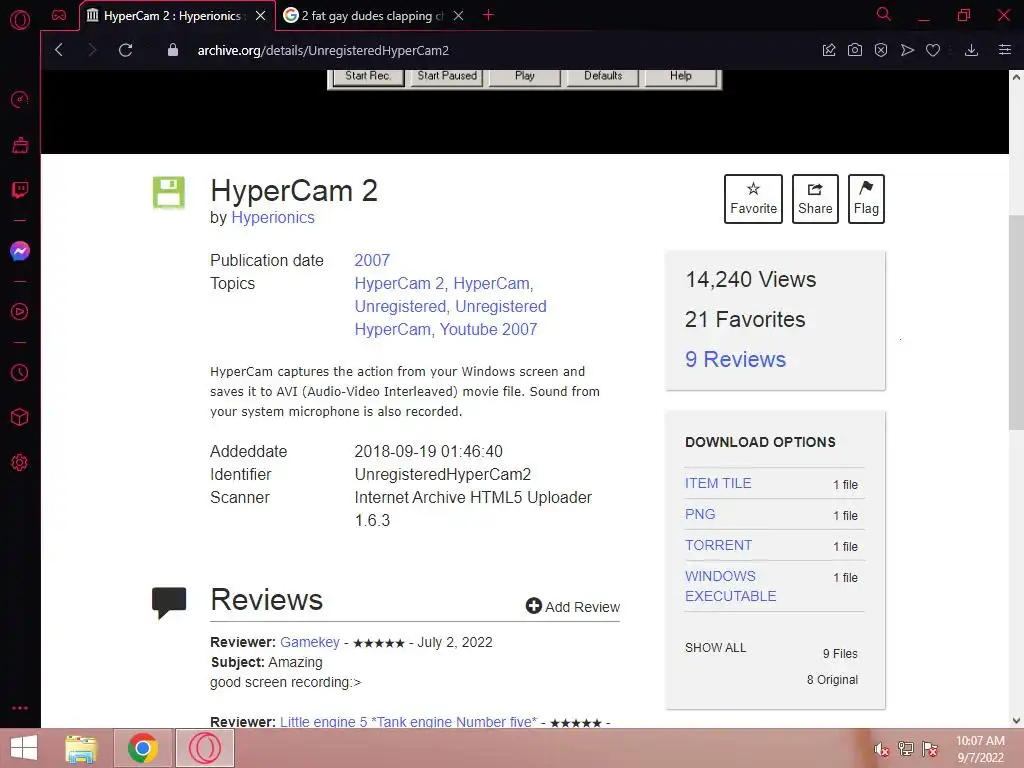Viewport: 1024px width, 768px height.
Task: Click the Opera GX taskbar icon
Action: [204, 748]
